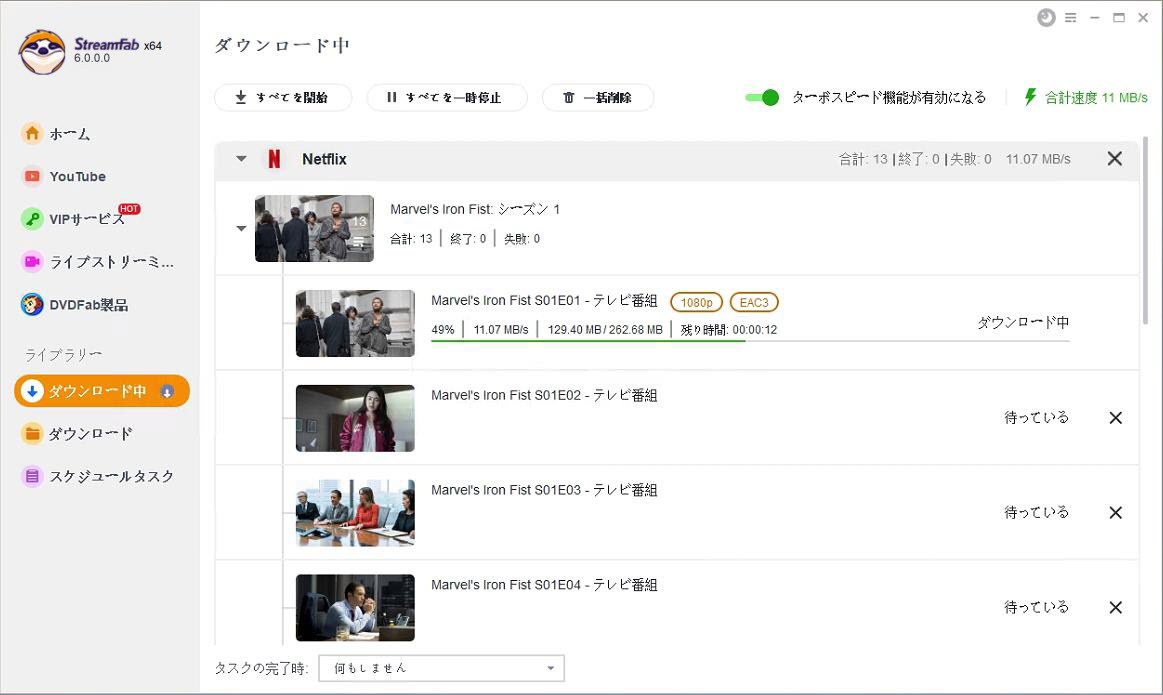Open the タスクの完了時 dropdown

441,668
